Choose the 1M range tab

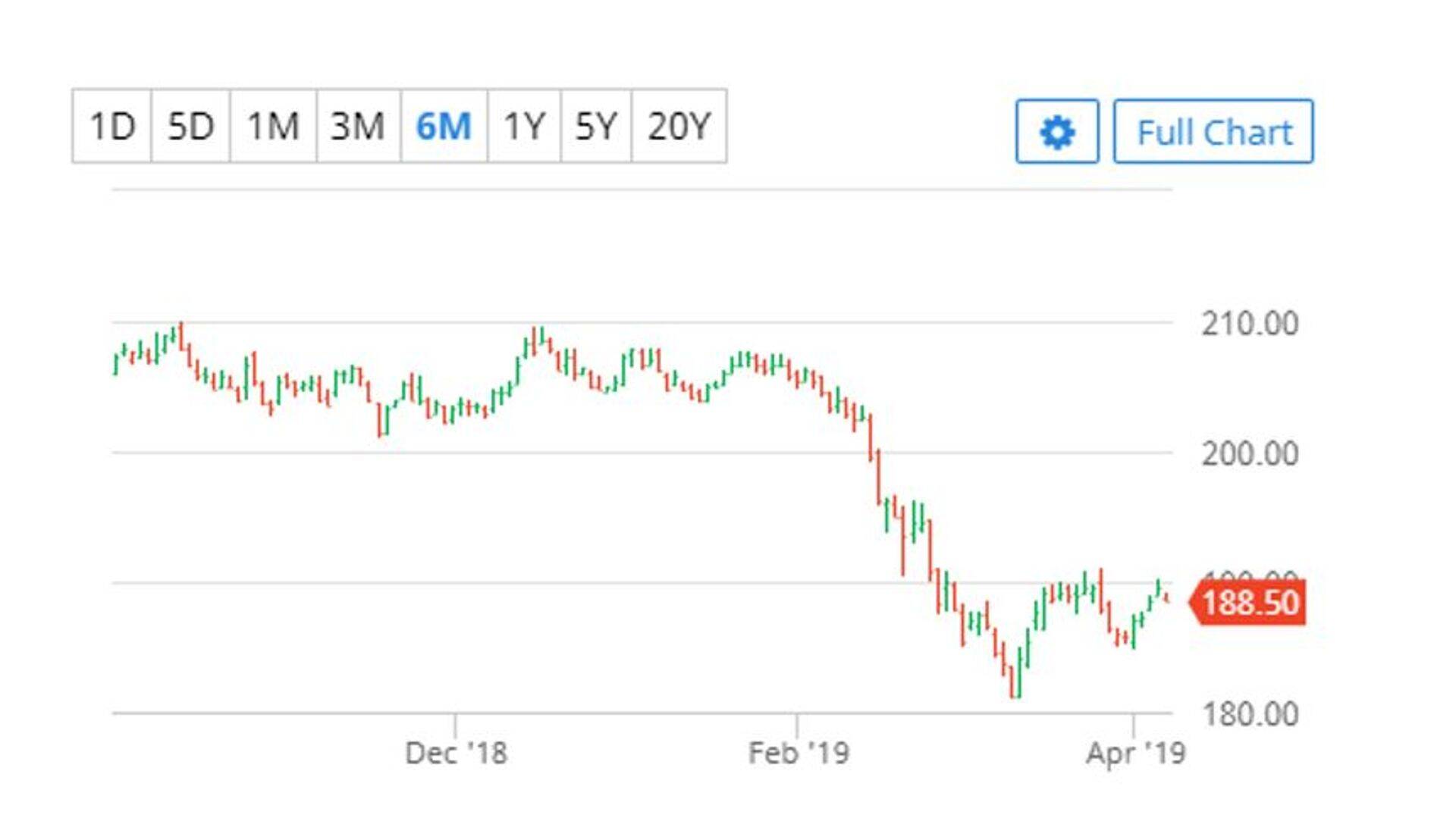pos(273,126)
